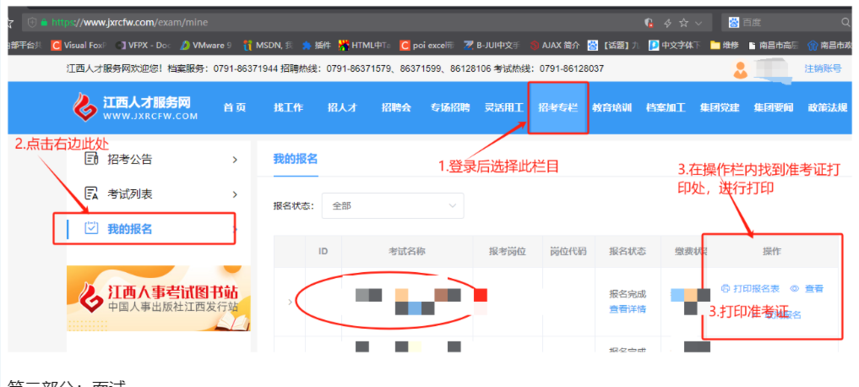This screenshot has height=387, width=859.
Task: Open the 中文字体 bookmark
Action: pyautogui.click(x=675, y=45)
